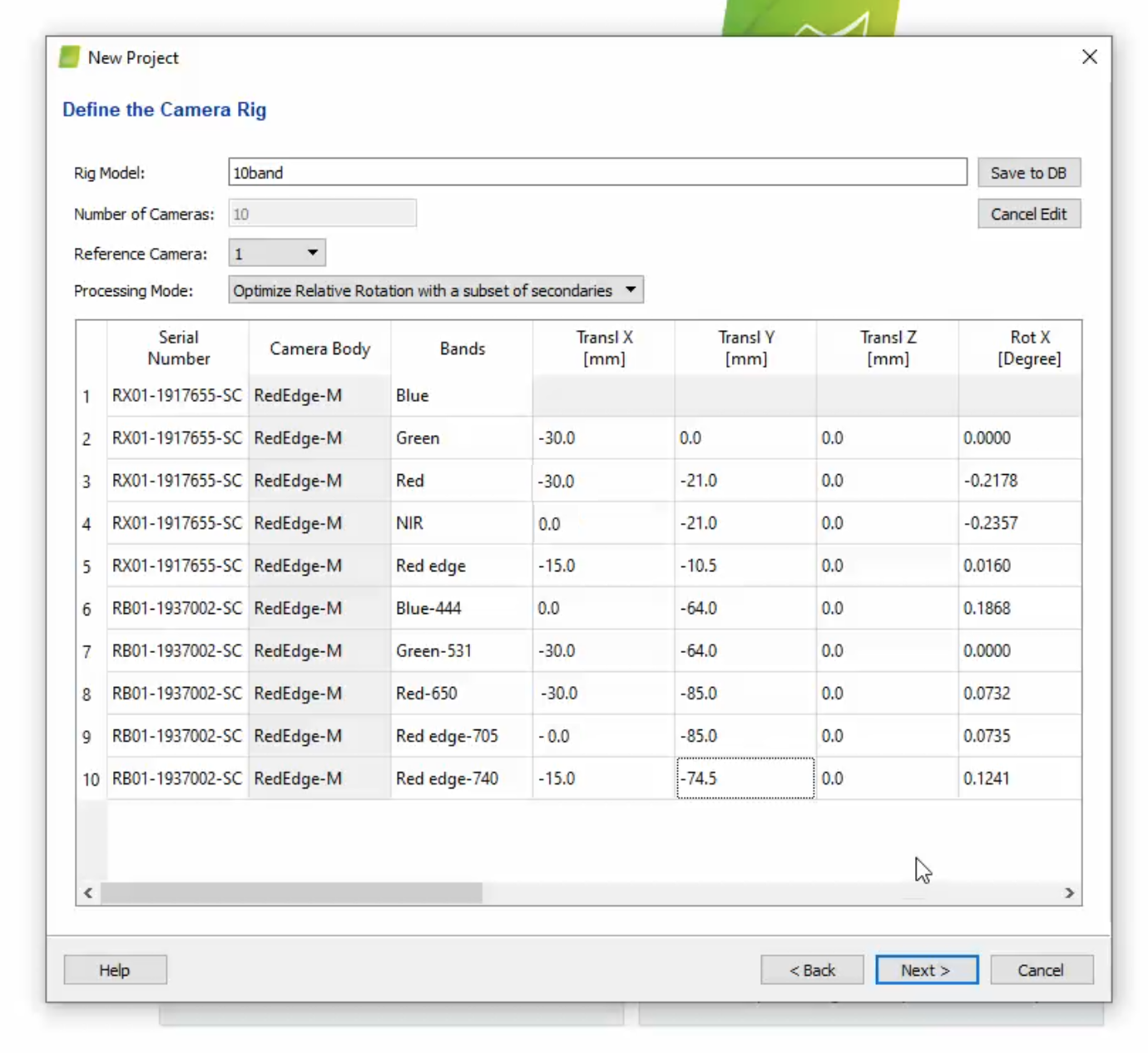This screenshot has height=1053, width=1148.
Task: Click the Serial Number column header
Action: pyautogui.click(x=178, y=348)
